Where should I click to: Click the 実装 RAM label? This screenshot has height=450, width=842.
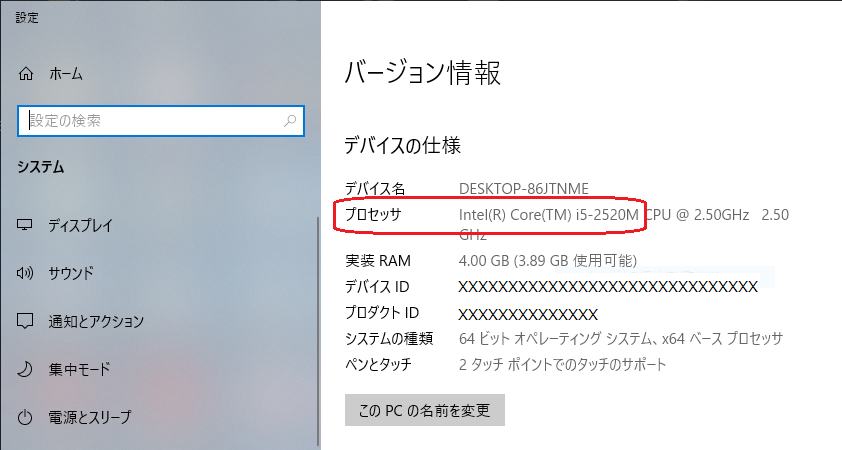378,261
